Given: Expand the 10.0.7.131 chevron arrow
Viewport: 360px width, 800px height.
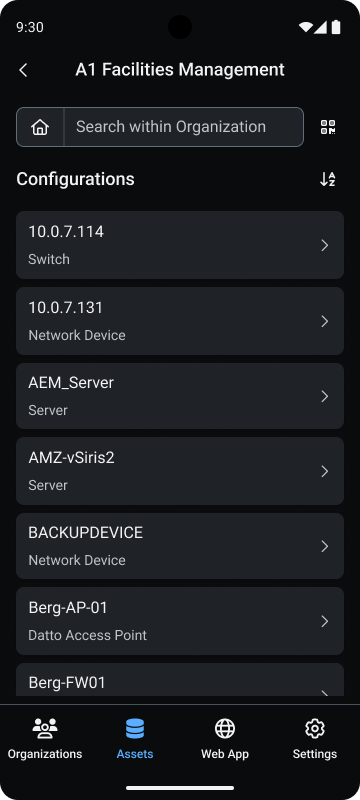Looking at the screenshot, I should click(x=325, y=321).
